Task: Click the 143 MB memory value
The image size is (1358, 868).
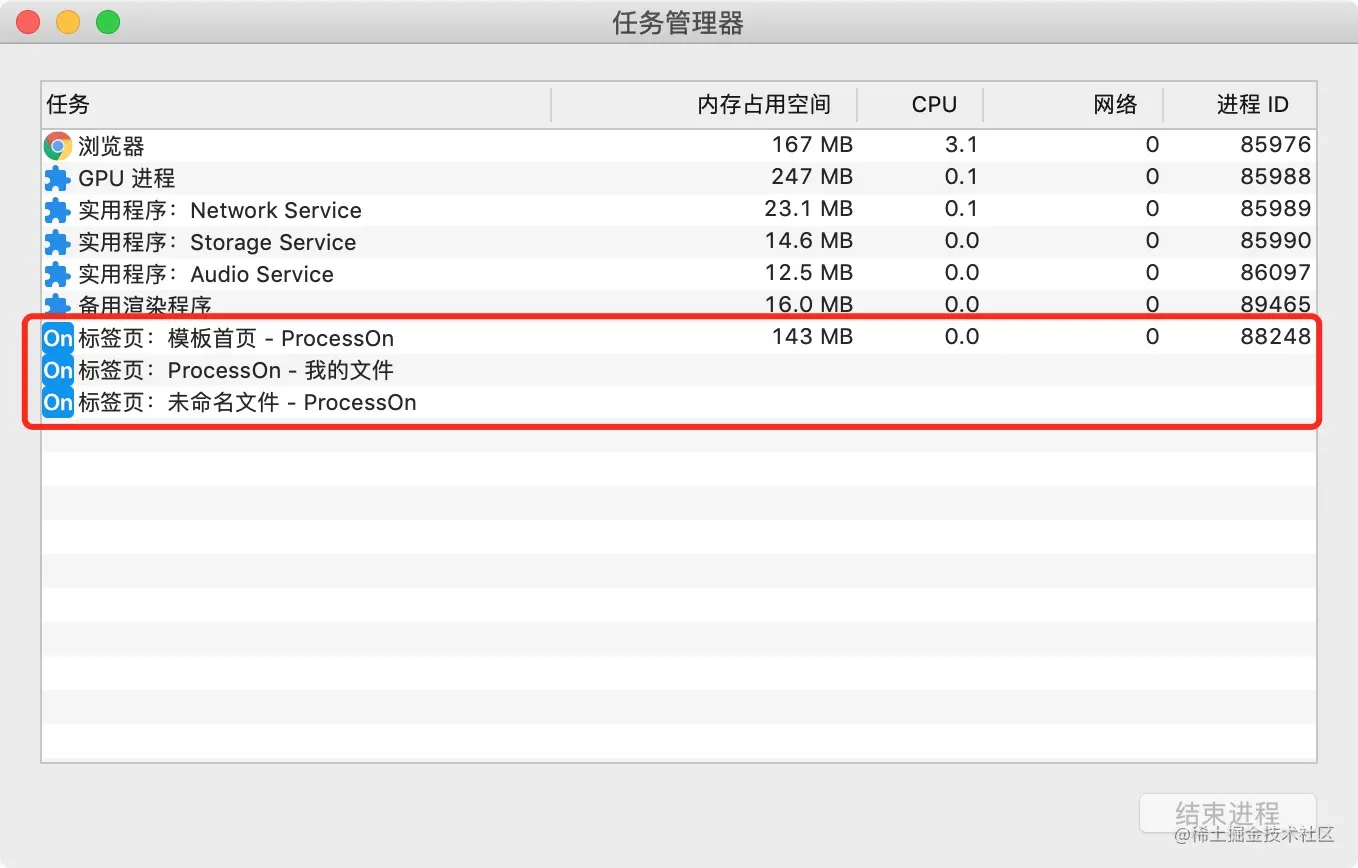Action: point(812,337)
